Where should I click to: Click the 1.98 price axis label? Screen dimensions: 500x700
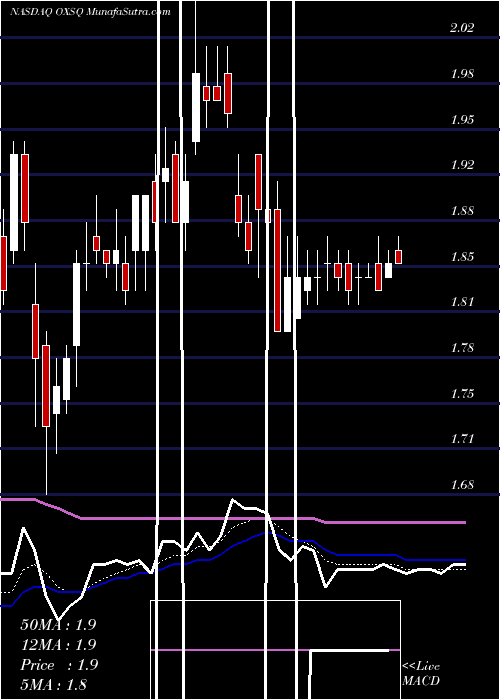tap(462, 74)
